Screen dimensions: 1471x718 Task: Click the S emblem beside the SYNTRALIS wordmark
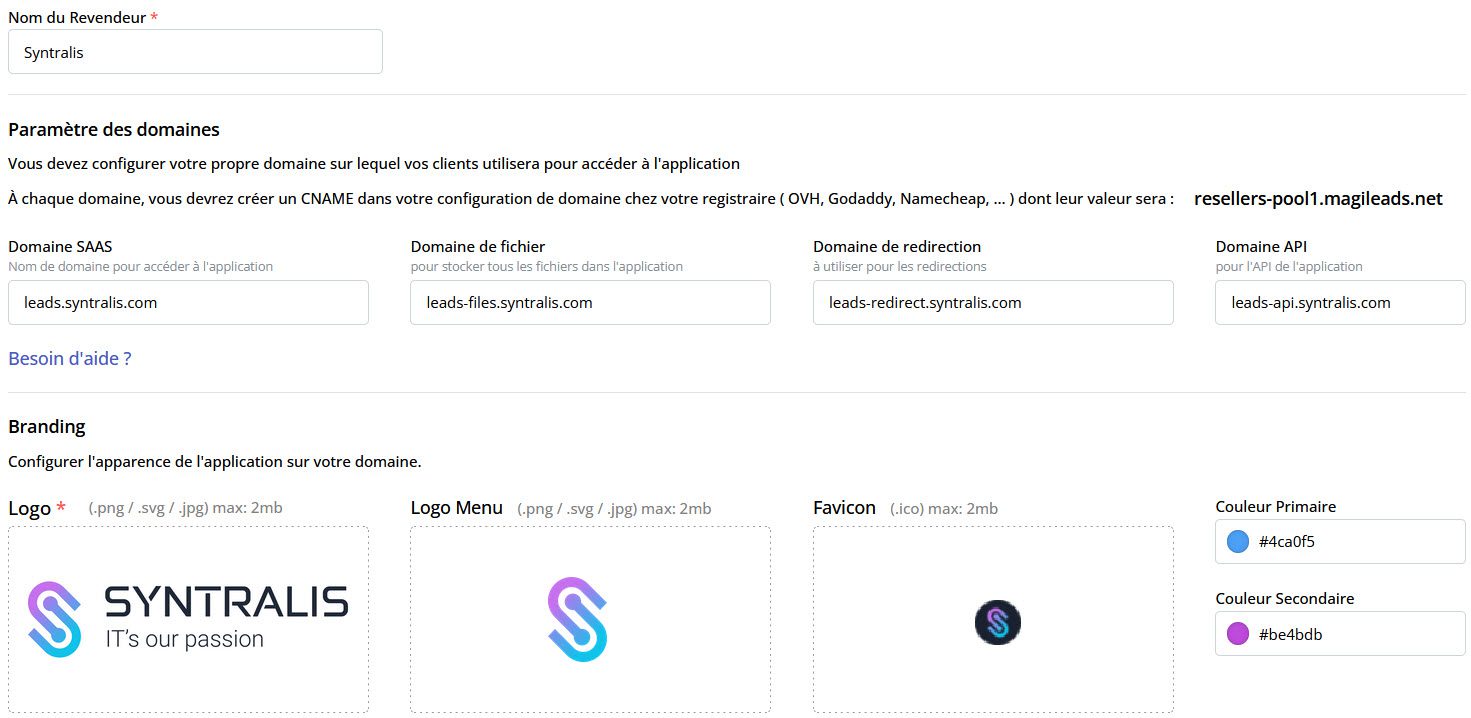(x=55, y=619)
